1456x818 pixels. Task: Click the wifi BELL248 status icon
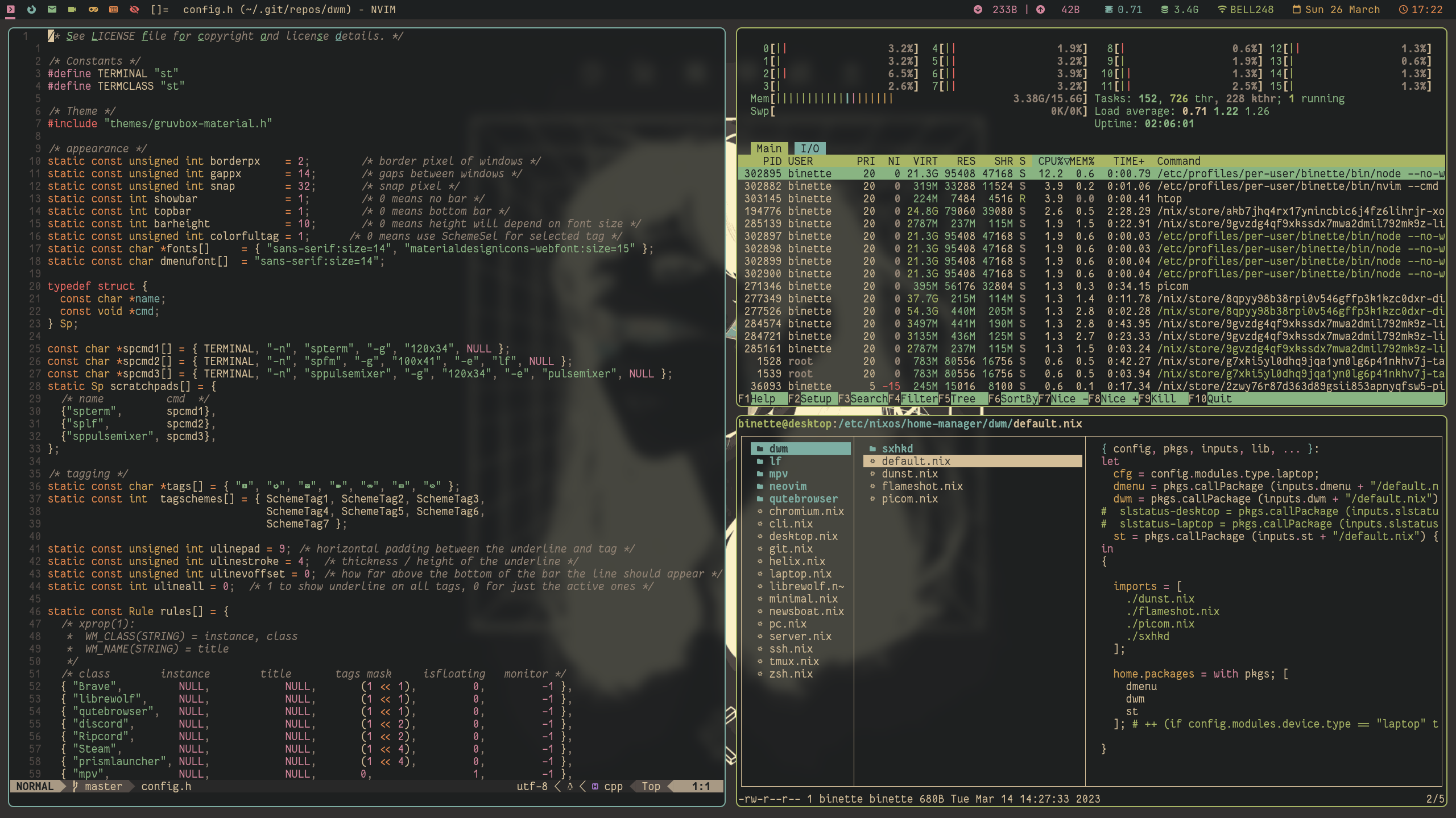pyautogui.click(x=1222, y=9)
